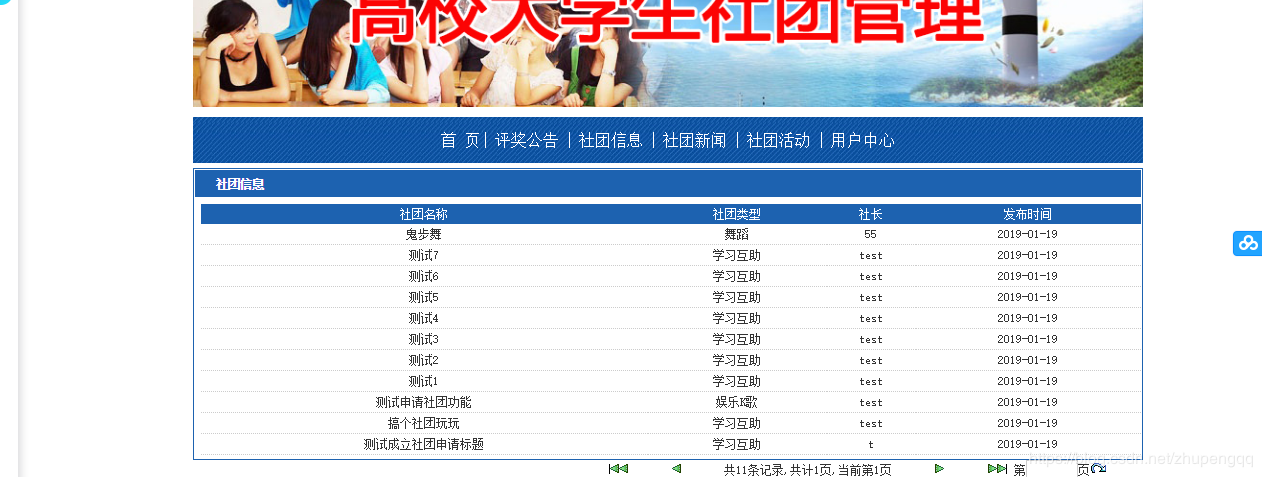Jump to last page icon
Screen dimensions: 1262x477
click(997, 469)
